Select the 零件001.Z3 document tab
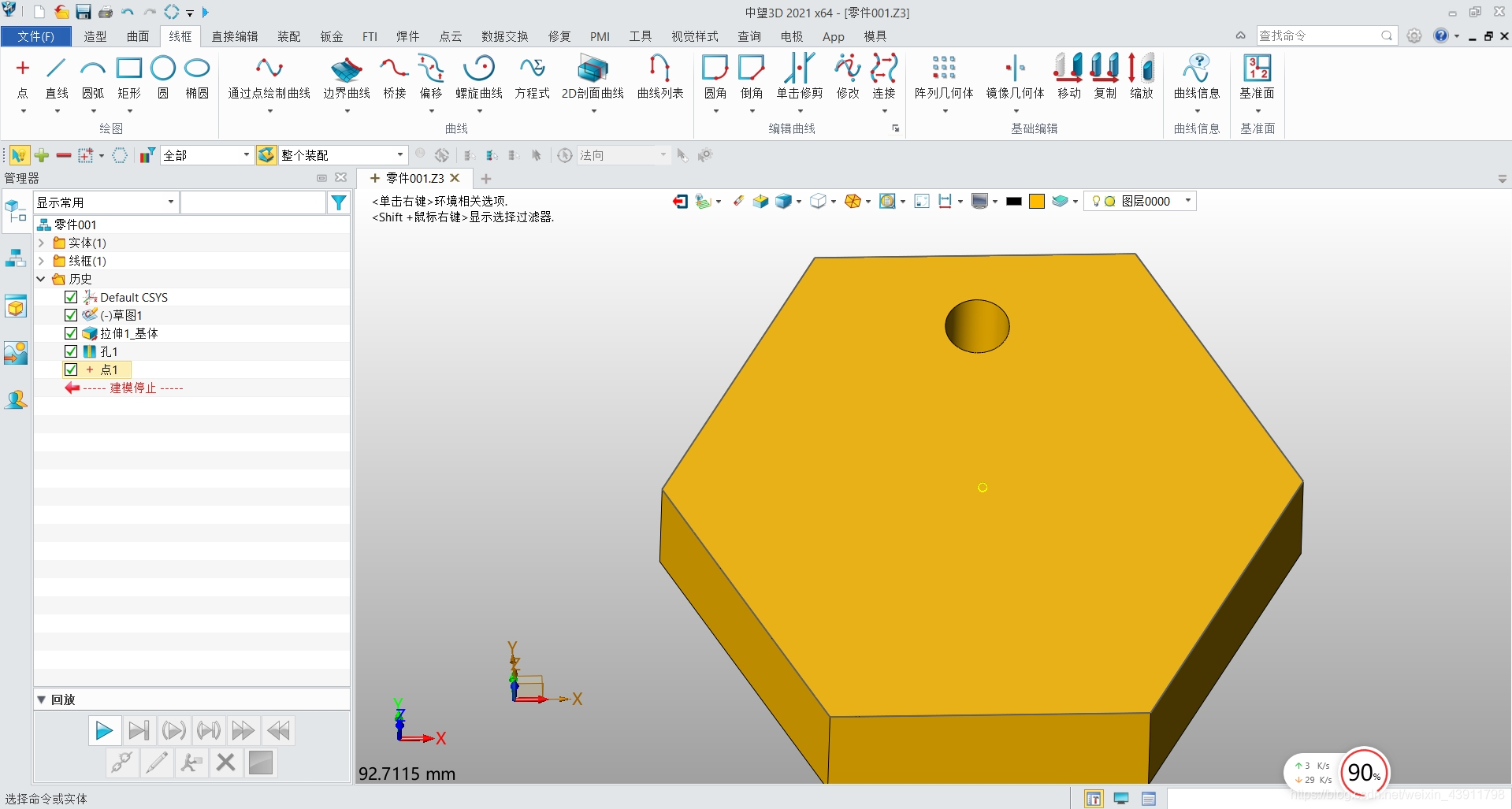The width and height of the screenshot is (1512, 809). coord(414,178)
